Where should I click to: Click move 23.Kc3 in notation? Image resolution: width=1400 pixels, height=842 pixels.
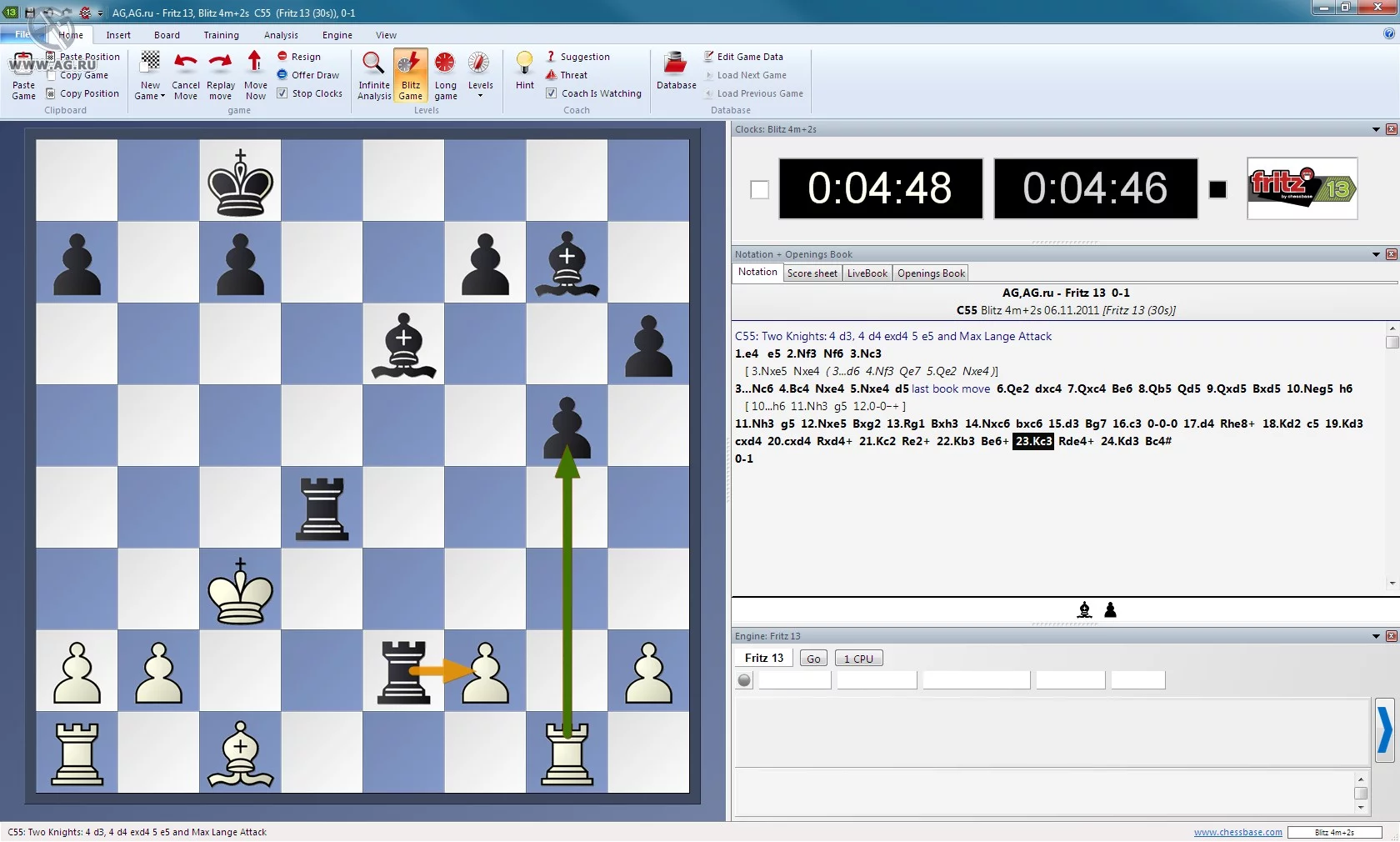click(x=1033, y=441)
